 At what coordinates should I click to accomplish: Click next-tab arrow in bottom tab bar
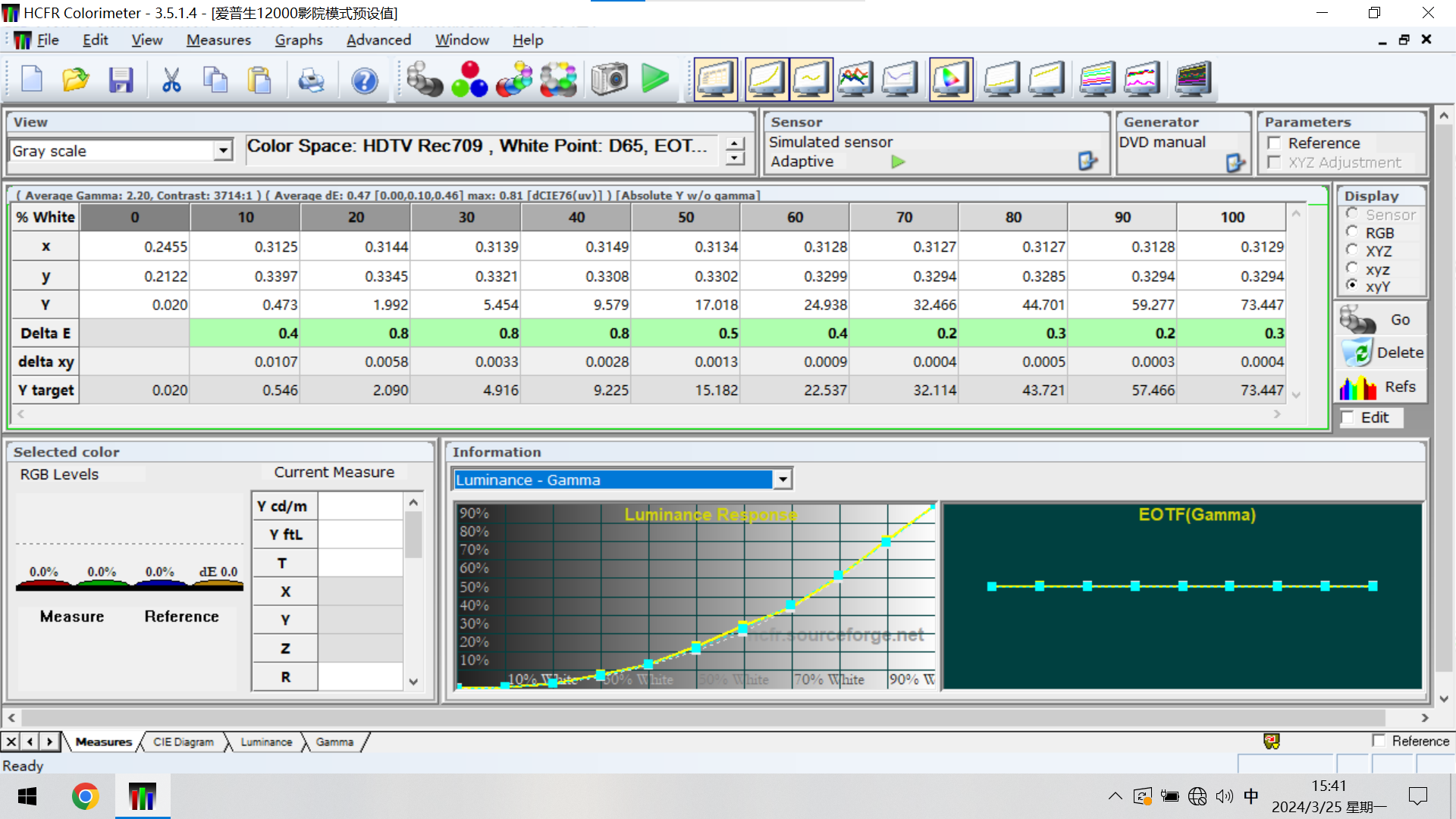tap(49, 742)
